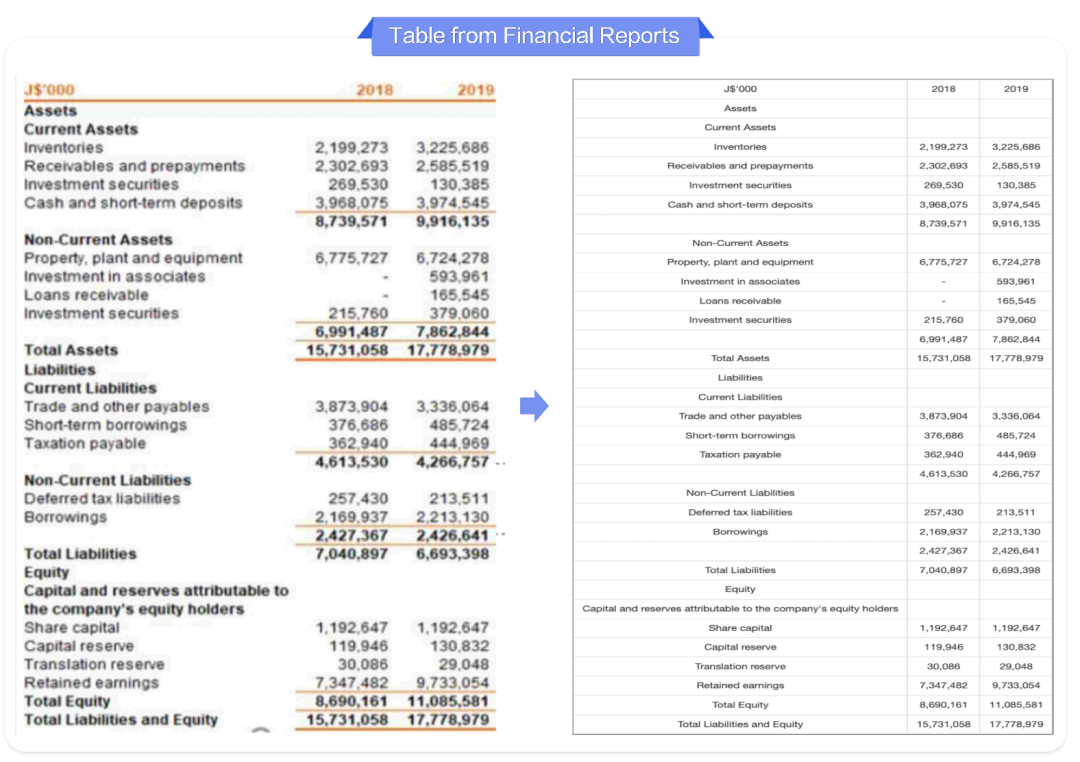Image resolution: width=1080 pixels, height=762 pixels.
Task: Select Retained earnings 2019 value in right table
Action: pyautogui.click(x=1015, y=685)
